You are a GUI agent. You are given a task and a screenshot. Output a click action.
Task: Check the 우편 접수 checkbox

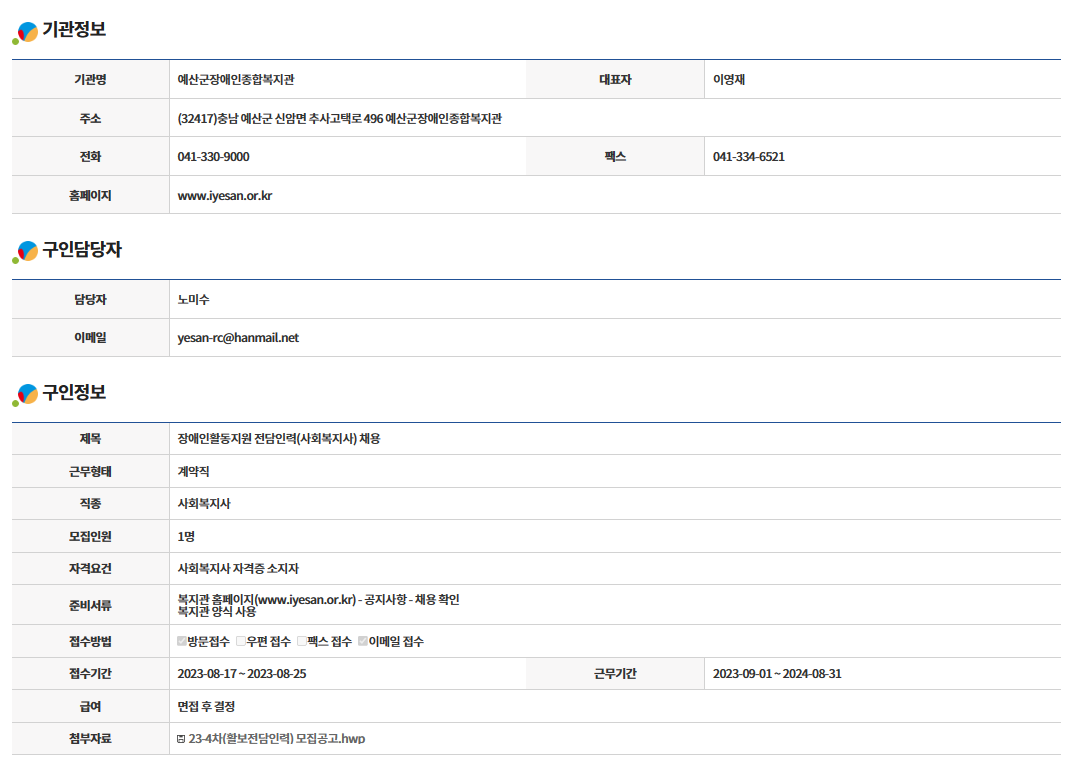click(241, 641)
